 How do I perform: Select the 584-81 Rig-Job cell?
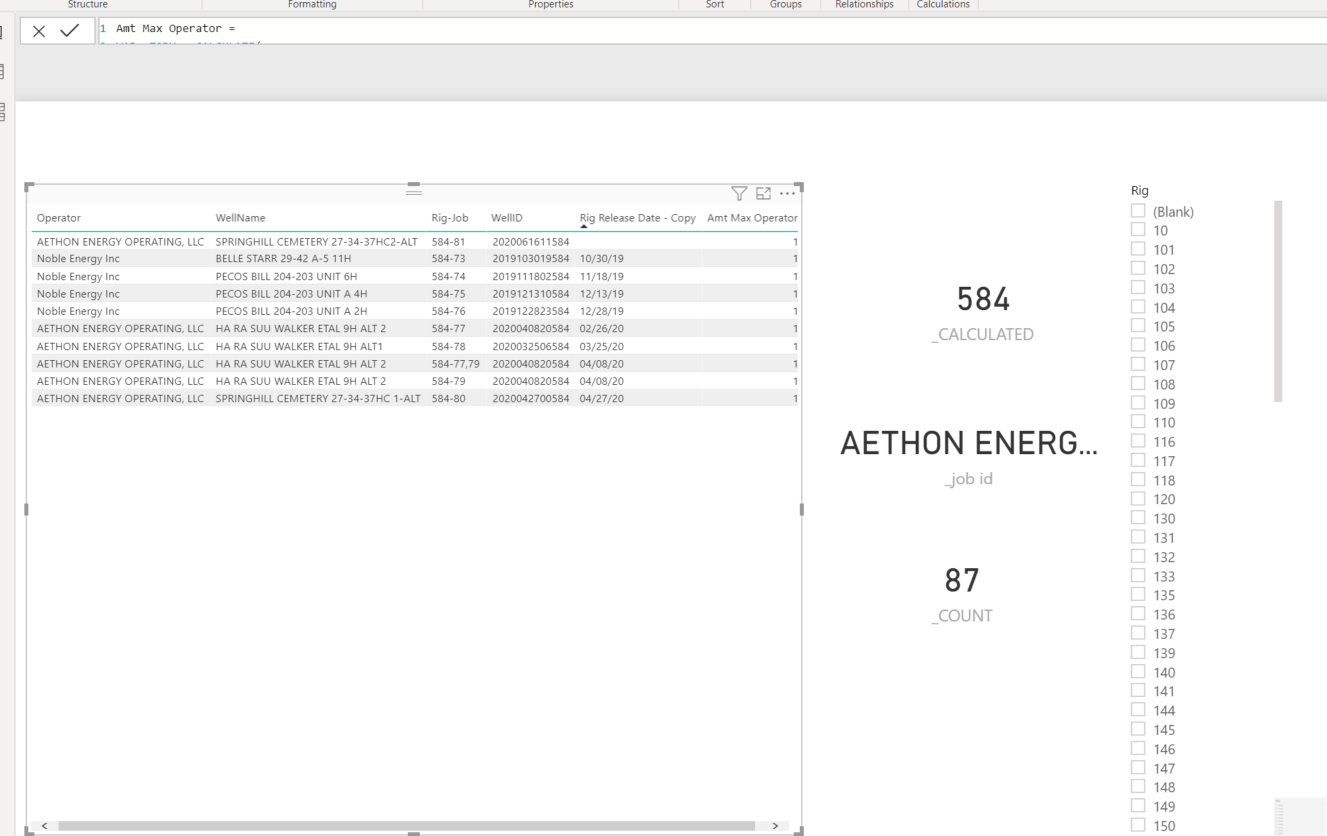point(449,241)
